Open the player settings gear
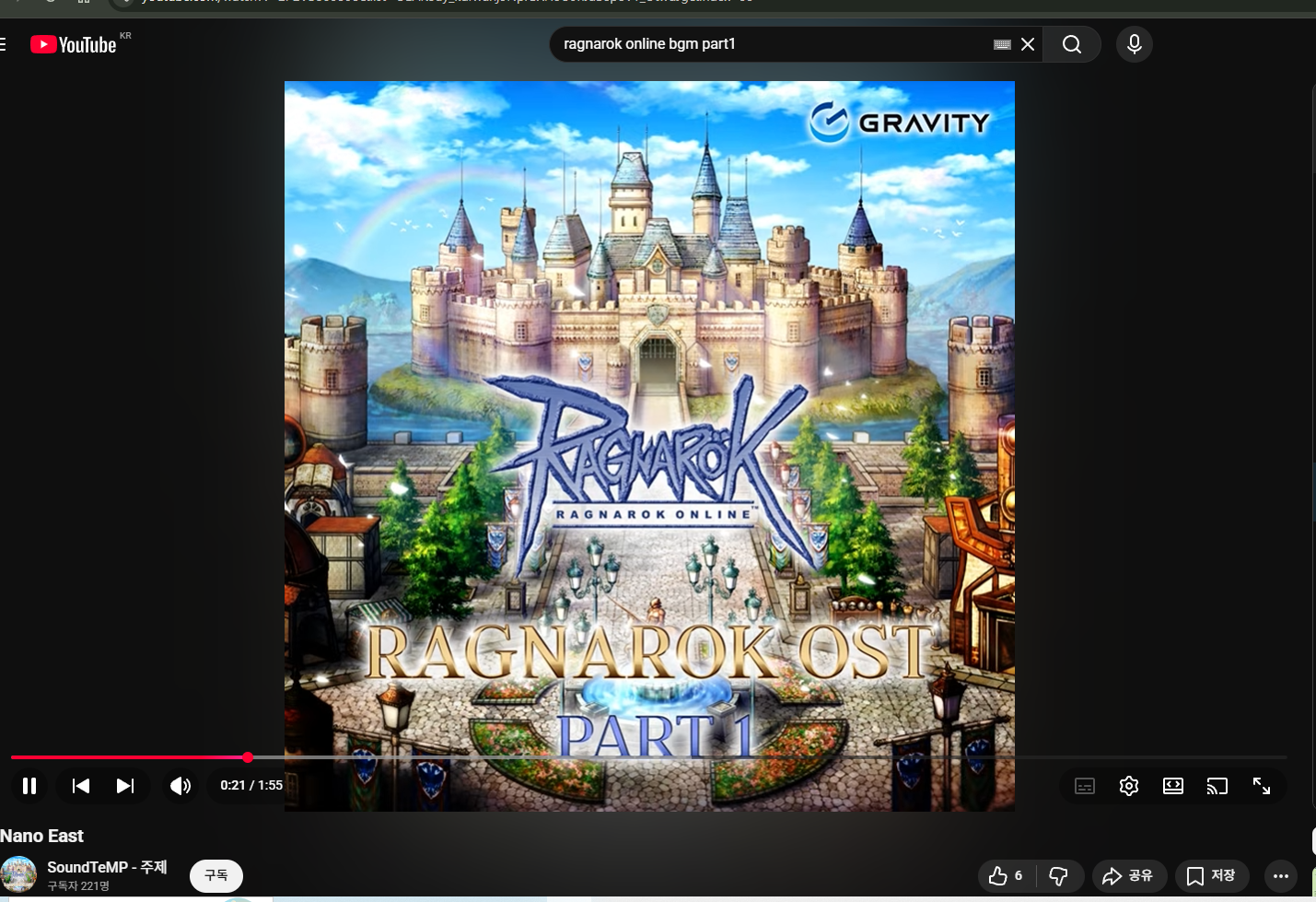The width and height of the screenshot is (1316, 902). (x=1129, y=786)
